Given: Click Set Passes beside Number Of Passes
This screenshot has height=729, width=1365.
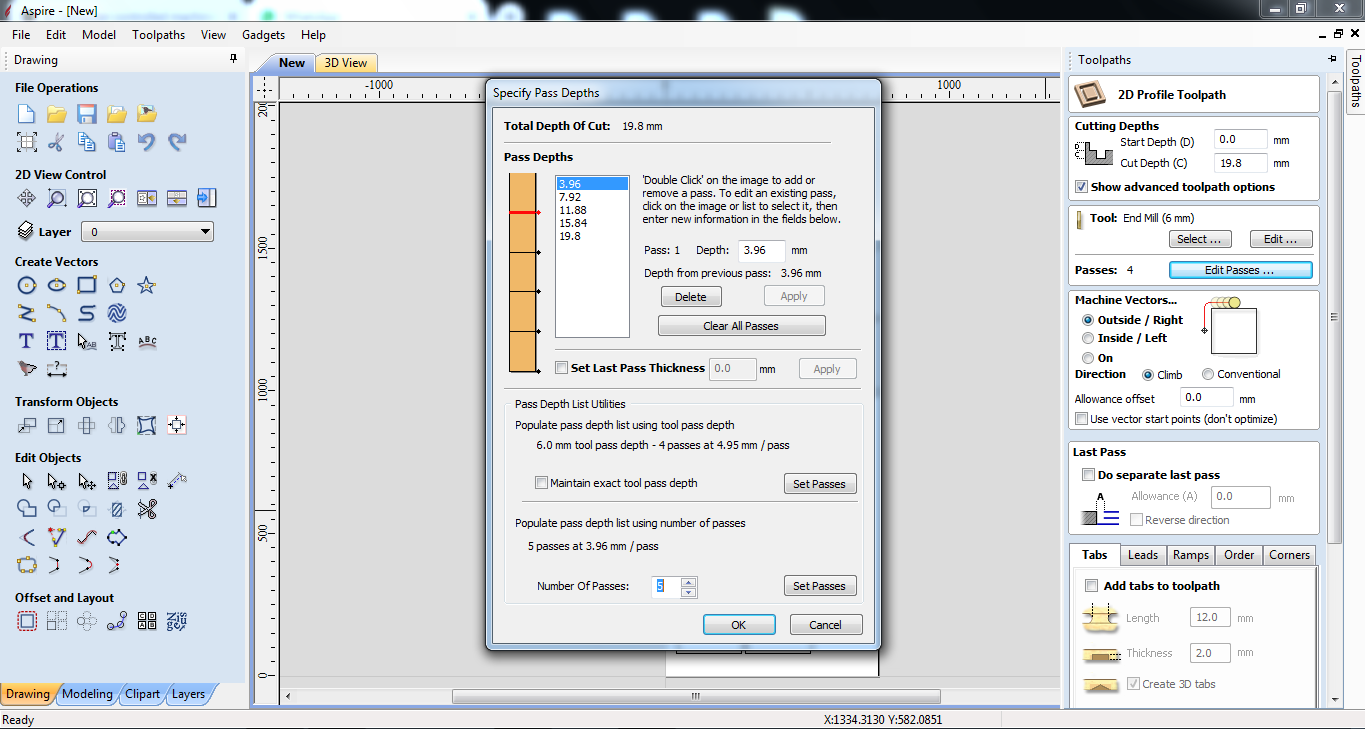Looking at the screenshot, I should point(819,586).
